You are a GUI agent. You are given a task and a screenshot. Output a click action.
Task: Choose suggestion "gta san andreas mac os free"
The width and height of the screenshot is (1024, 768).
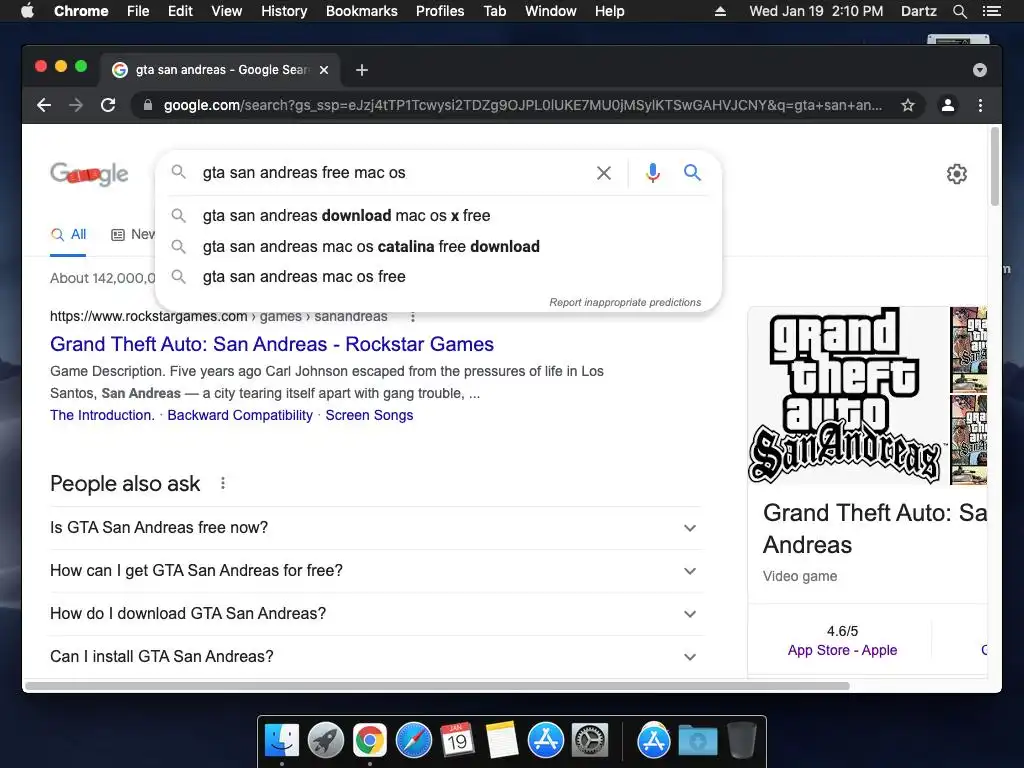tap(438, 277)
